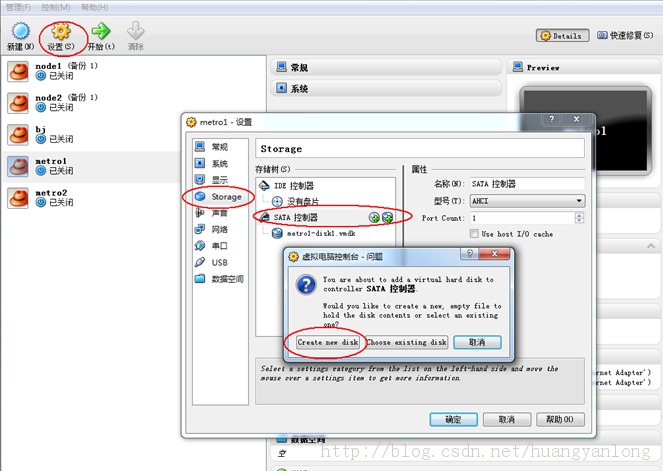
Task: Select metro1 in the VM list
Action: [93, 166]
